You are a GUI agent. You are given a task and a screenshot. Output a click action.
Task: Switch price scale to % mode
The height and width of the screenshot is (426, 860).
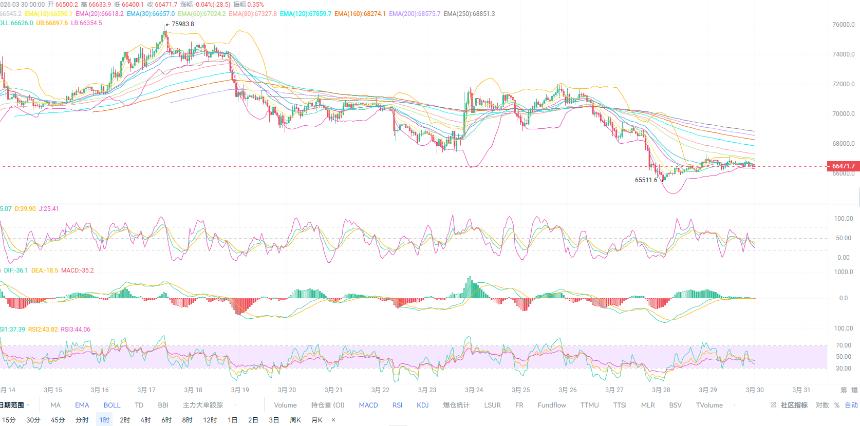(x=837, y=405)
